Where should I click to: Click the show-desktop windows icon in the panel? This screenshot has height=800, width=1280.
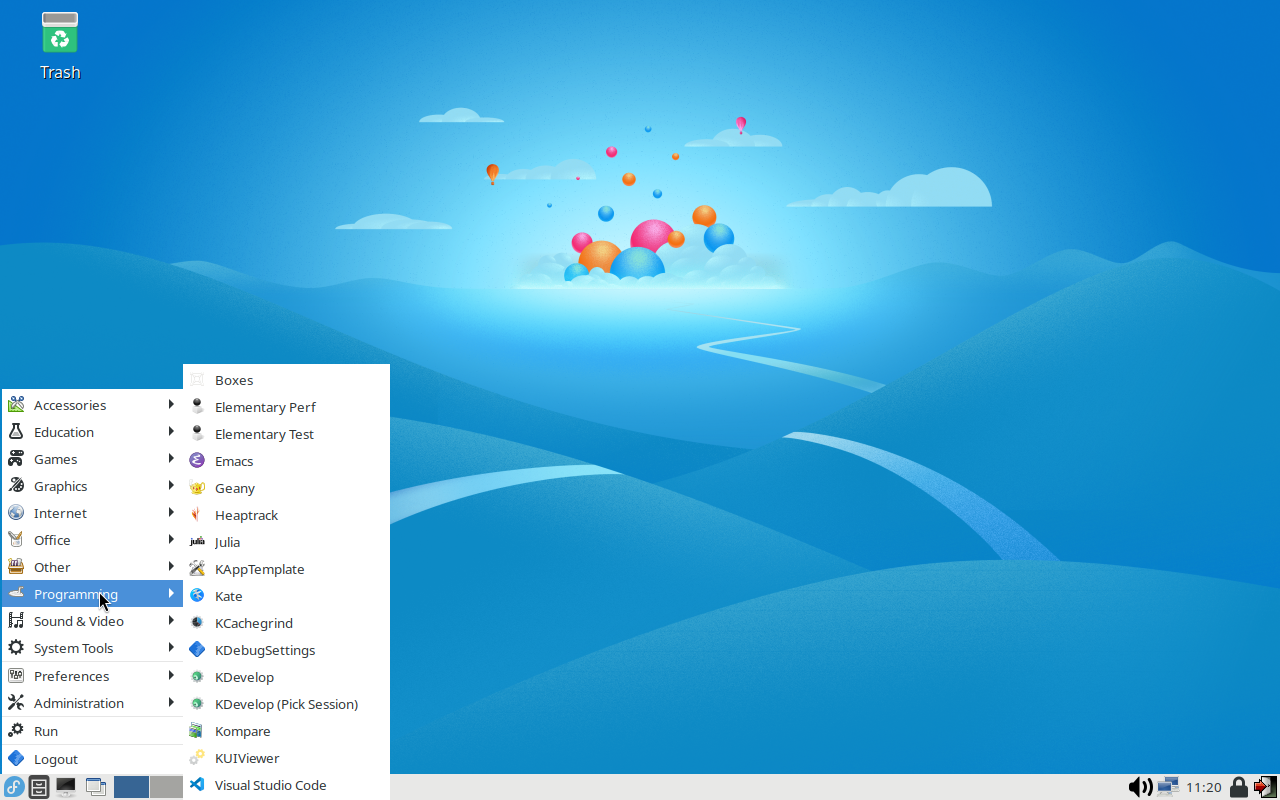pyautogui.click(x=96, y=787)
